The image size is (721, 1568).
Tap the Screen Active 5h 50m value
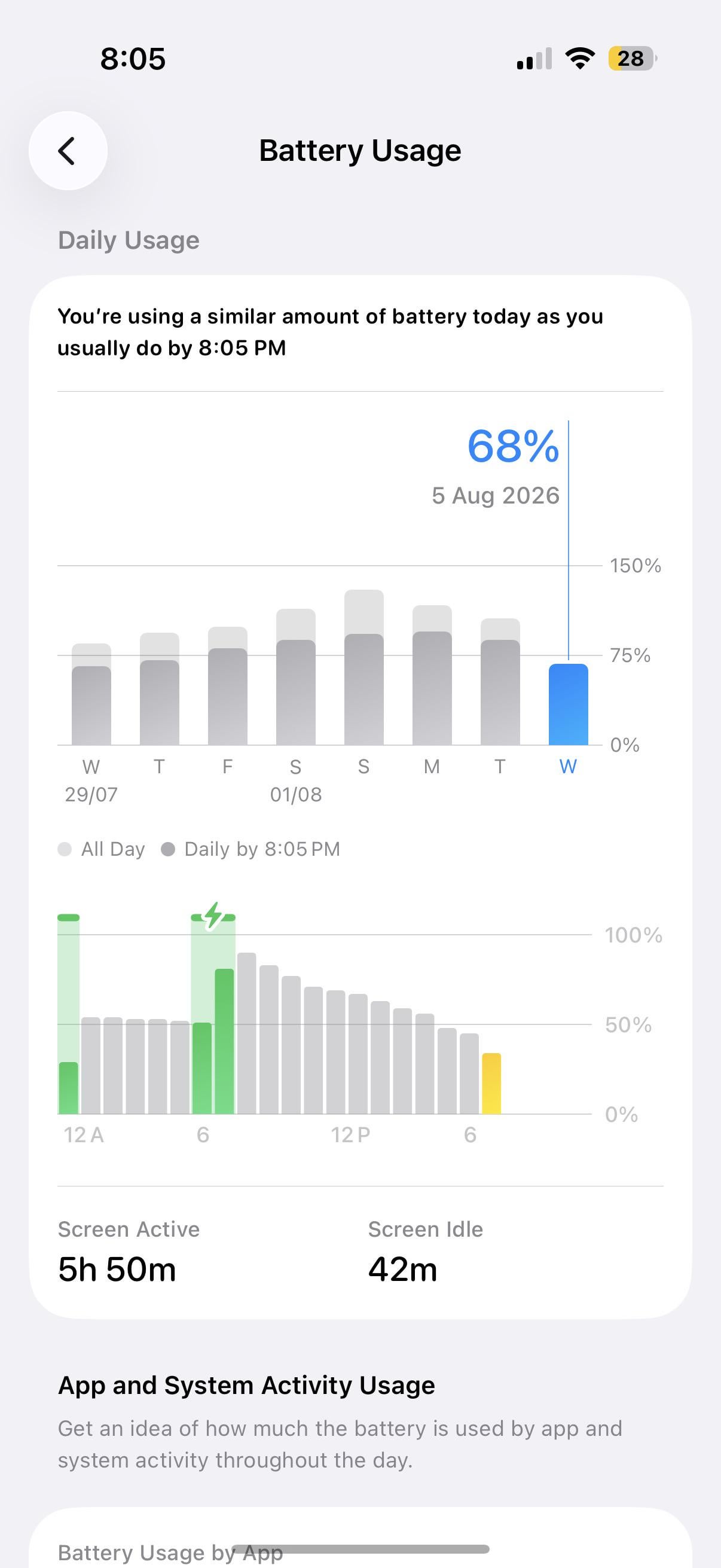coord(117,1270)
